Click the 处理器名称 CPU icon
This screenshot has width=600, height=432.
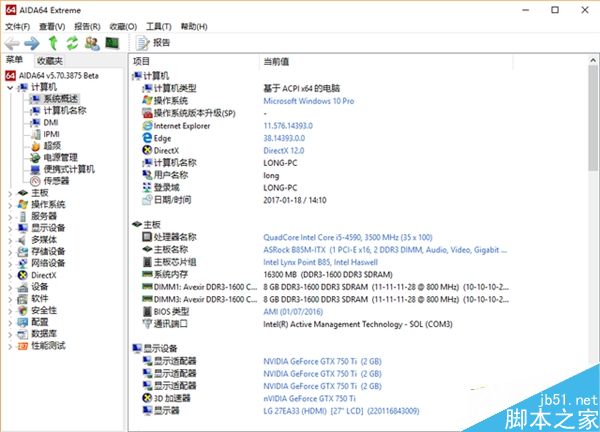147,237
